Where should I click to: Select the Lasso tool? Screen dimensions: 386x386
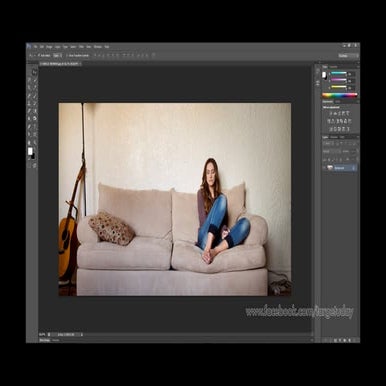click(29, 80)
